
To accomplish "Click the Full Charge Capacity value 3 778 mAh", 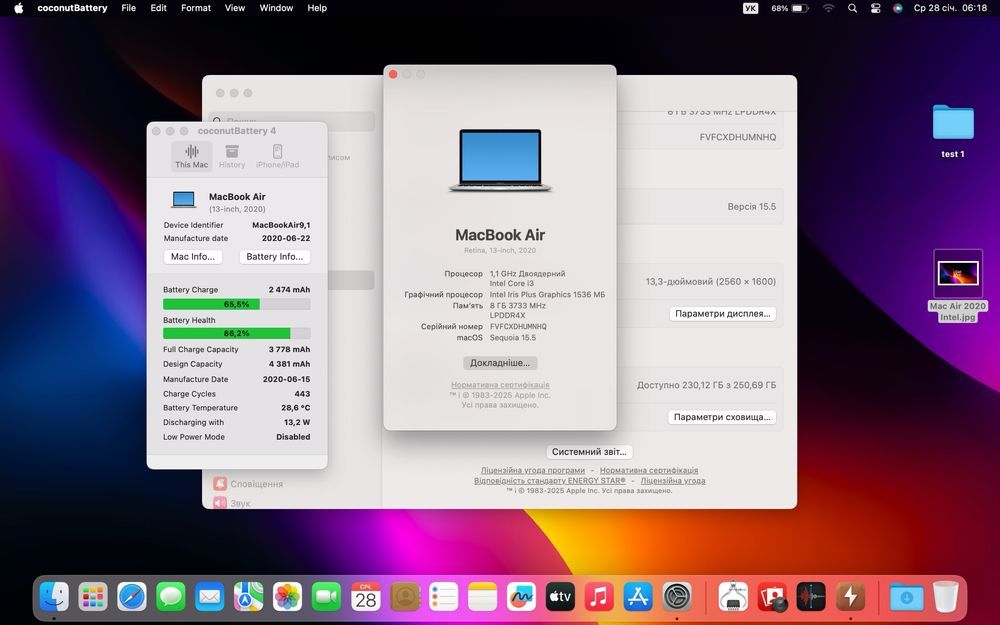I will 289,349.
